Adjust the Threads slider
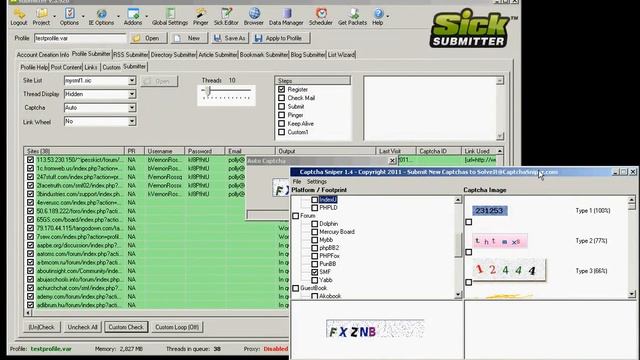 209,91
